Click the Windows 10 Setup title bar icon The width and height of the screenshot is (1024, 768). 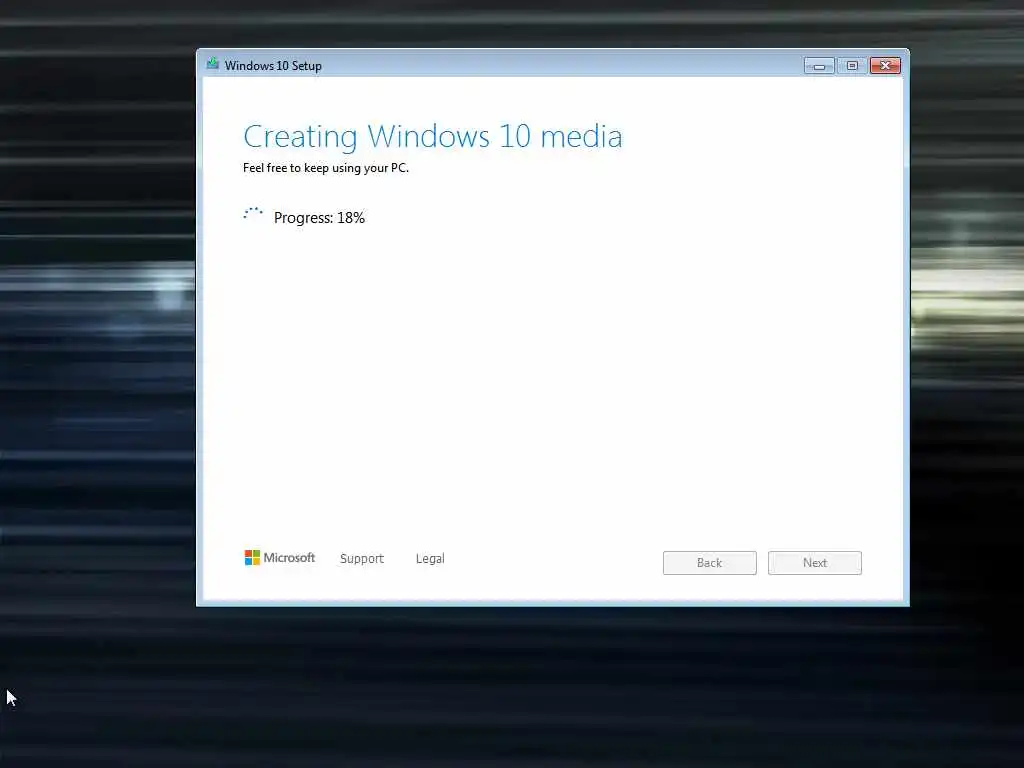click(x=212, y=64)
